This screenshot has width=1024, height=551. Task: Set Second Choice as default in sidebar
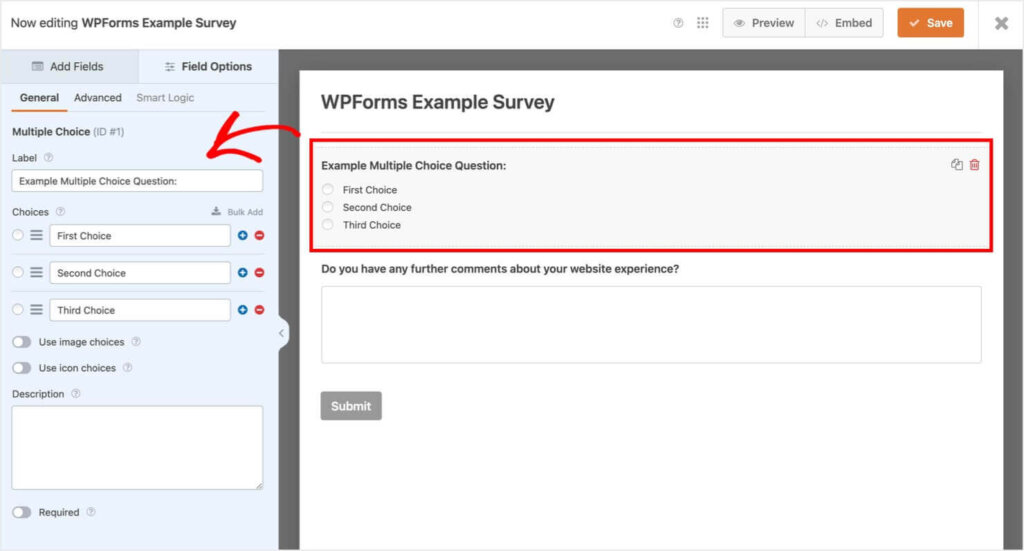[x=18, y=272]
